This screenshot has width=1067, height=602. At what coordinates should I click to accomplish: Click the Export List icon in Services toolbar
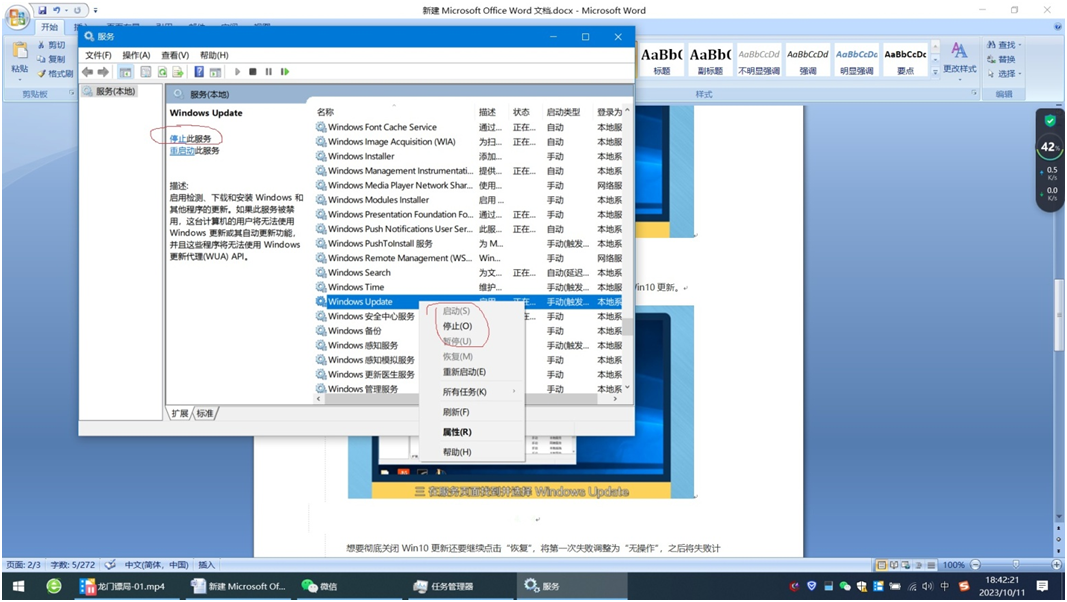[x=178, y=72]
